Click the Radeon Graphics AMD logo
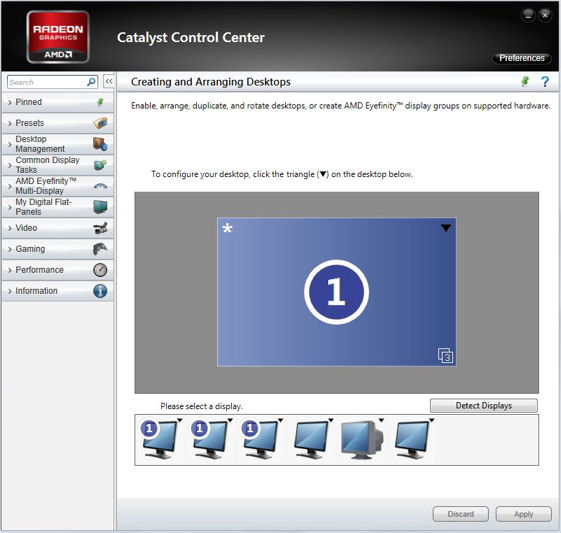Image resolution: width=561 pixels, height=533 pixels. click(x=58, y=37)
